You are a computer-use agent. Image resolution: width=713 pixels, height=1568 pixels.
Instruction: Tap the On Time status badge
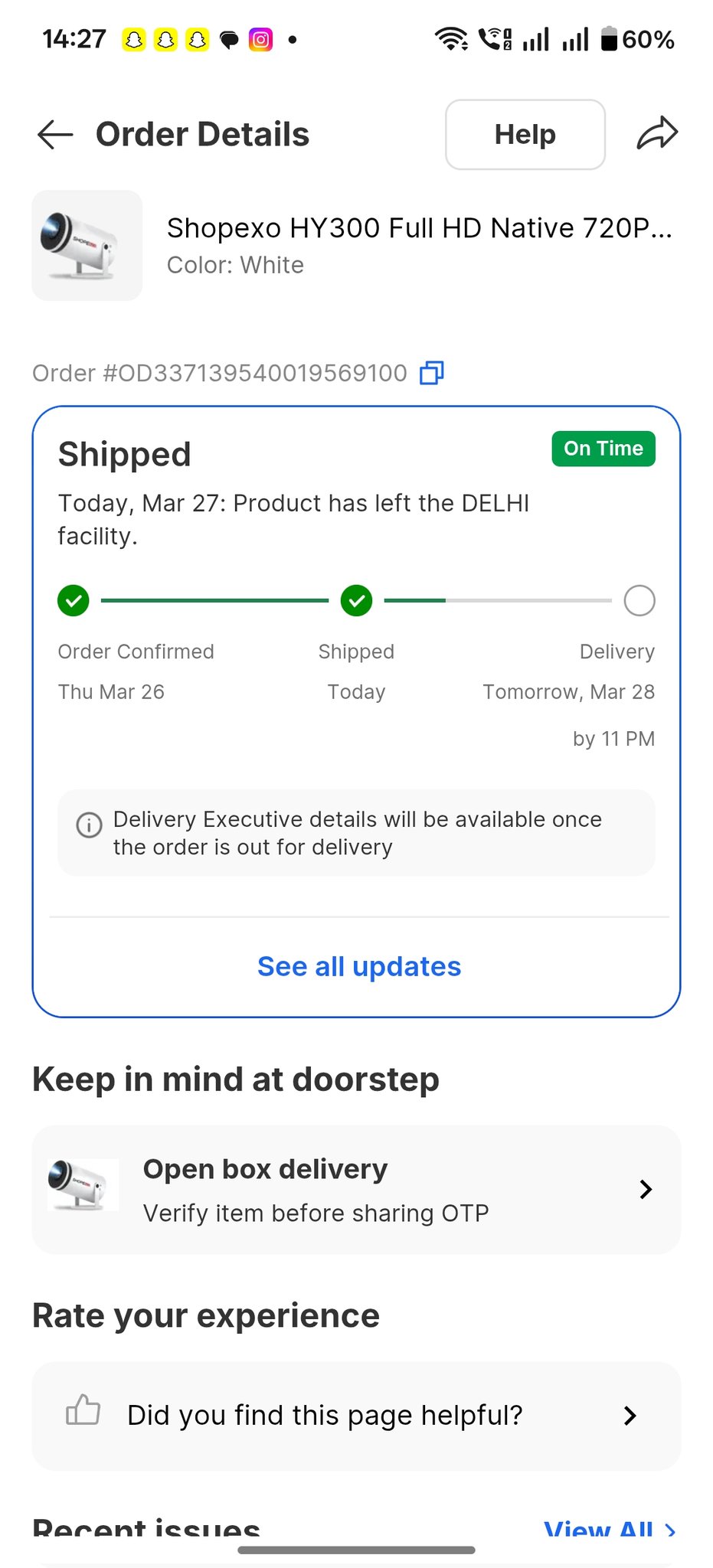pyautogui.click(x=603, y=449)
